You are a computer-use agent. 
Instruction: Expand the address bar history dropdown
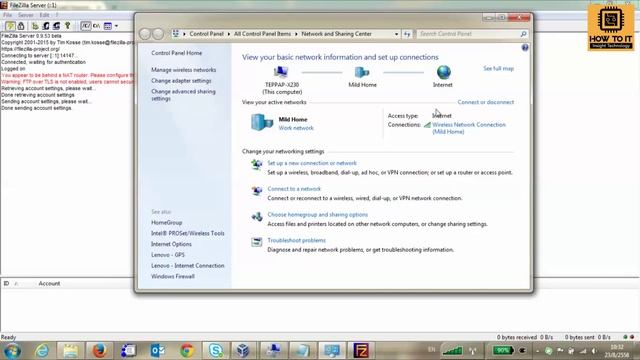(x=396, y=34)
